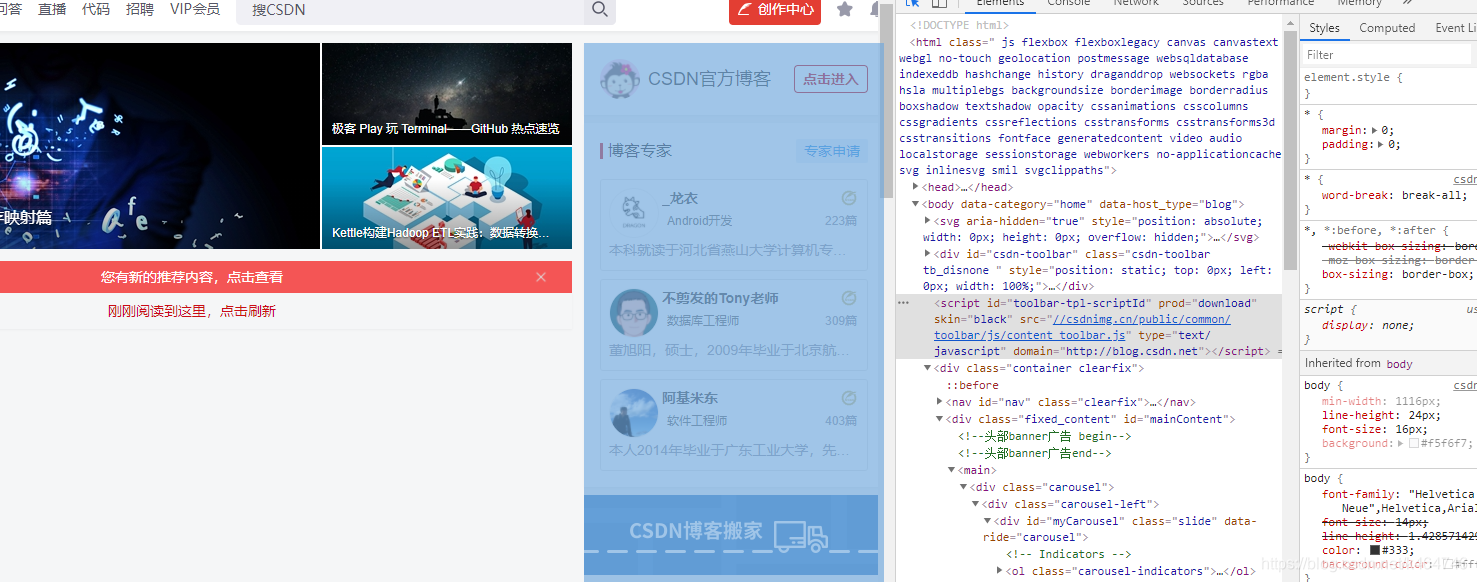The width and height of the screenshot is (1477, 582).
Task: Collapse the div fixed_content mainContent node
Action: pyautogui.click(x=940, y=419)
